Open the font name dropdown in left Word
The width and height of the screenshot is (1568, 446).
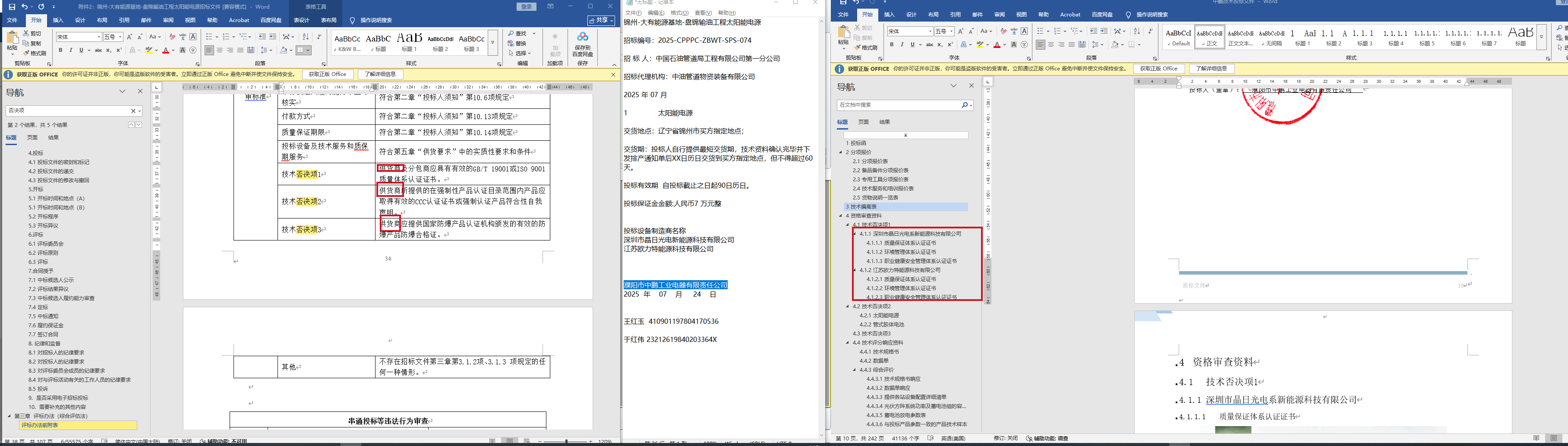(x=98, y=37)
